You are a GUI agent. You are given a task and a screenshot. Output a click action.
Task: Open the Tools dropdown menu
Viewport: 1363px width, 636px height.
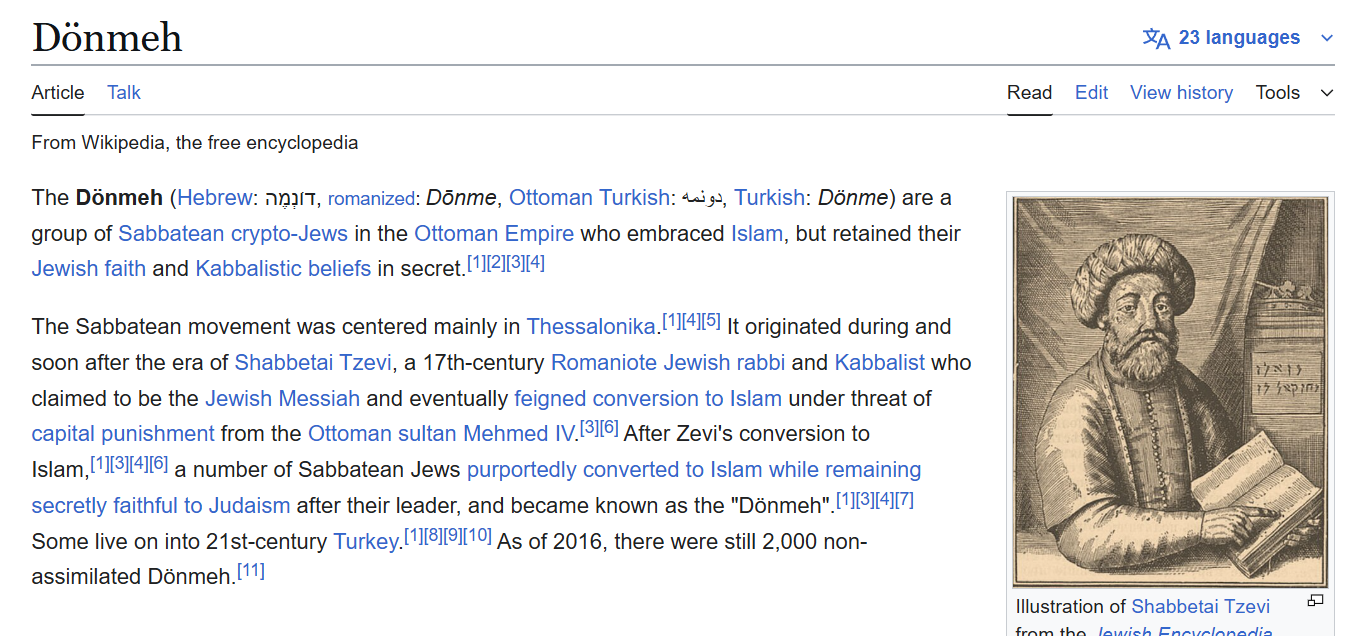pyautogui.click(x=1294, y=93)
